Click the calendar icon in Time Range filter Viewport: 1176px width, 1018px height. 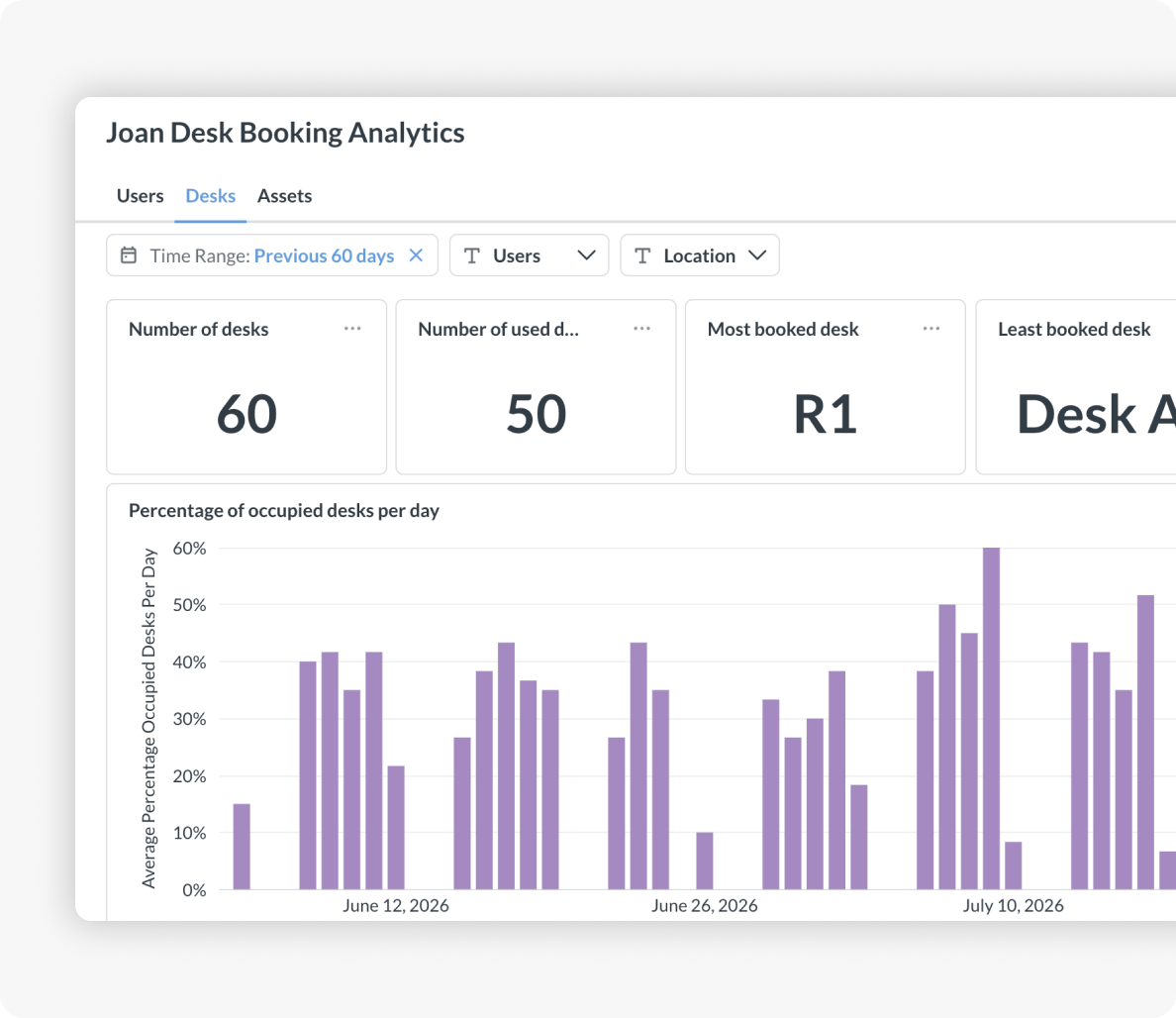pos(129,255)
